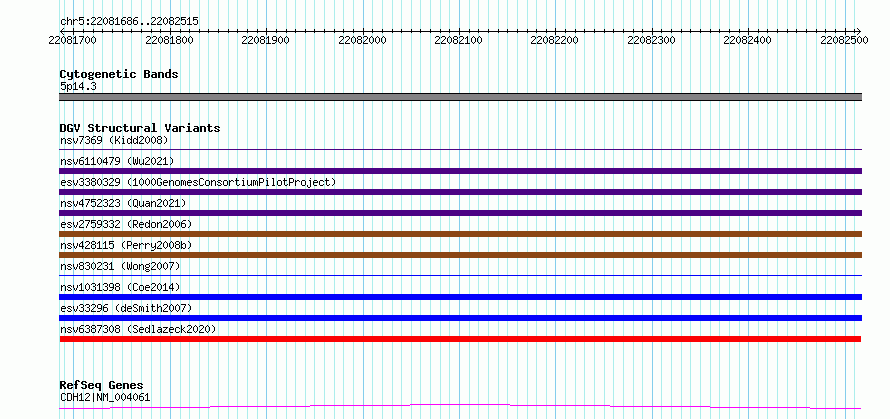Open variant nsv428115 (Perry2008b) label
Image resolution: width=890 pixels, height=419 pixels.
point(126,245)
